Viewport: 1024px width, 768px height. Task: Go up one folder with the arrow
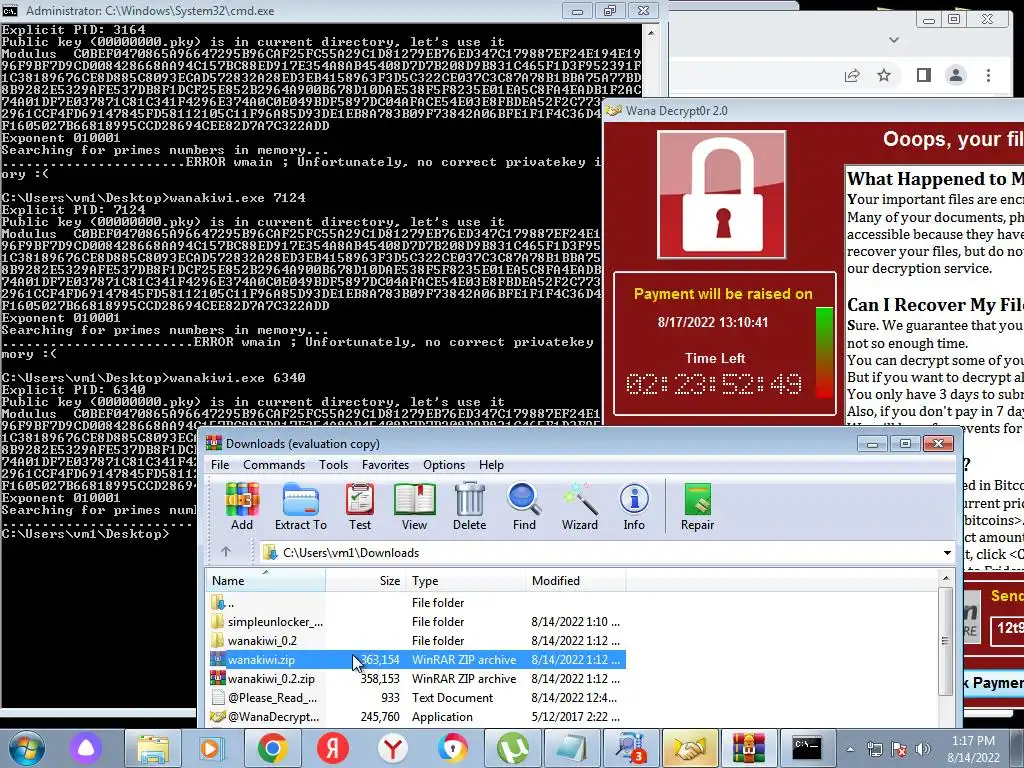point(226,552)
